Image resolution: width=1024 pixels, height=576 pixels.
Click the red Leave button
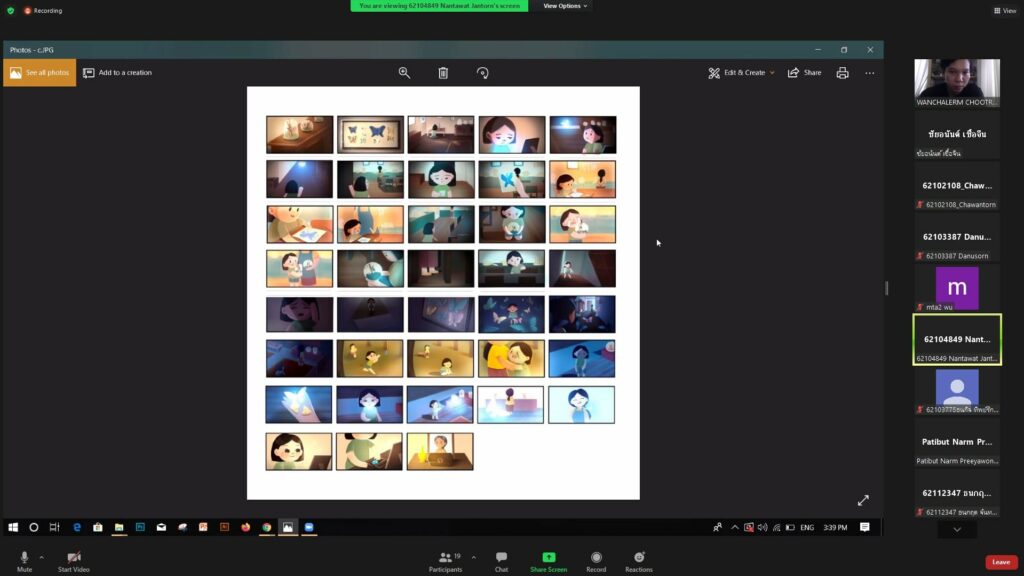coord(1000,562)
